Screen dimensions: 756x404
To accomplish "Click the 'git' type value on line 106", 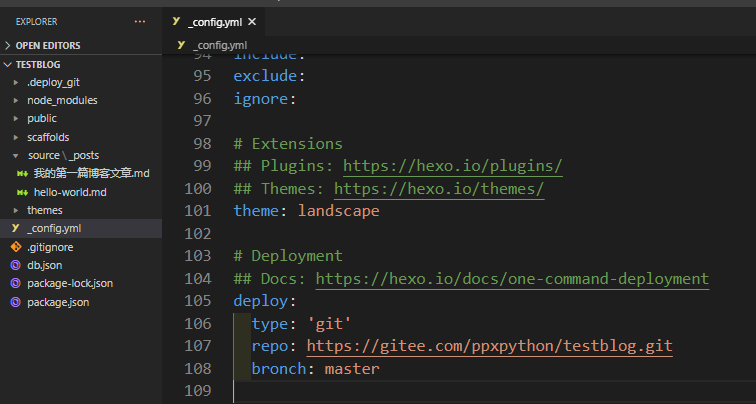I will point(329,323).
